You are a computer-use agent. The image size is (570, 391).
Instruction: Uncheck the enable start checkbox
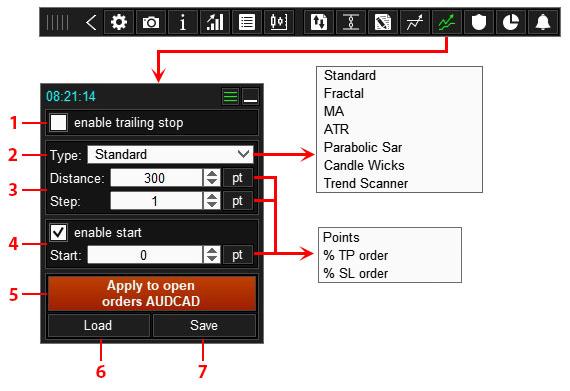[x=59, y=232]
